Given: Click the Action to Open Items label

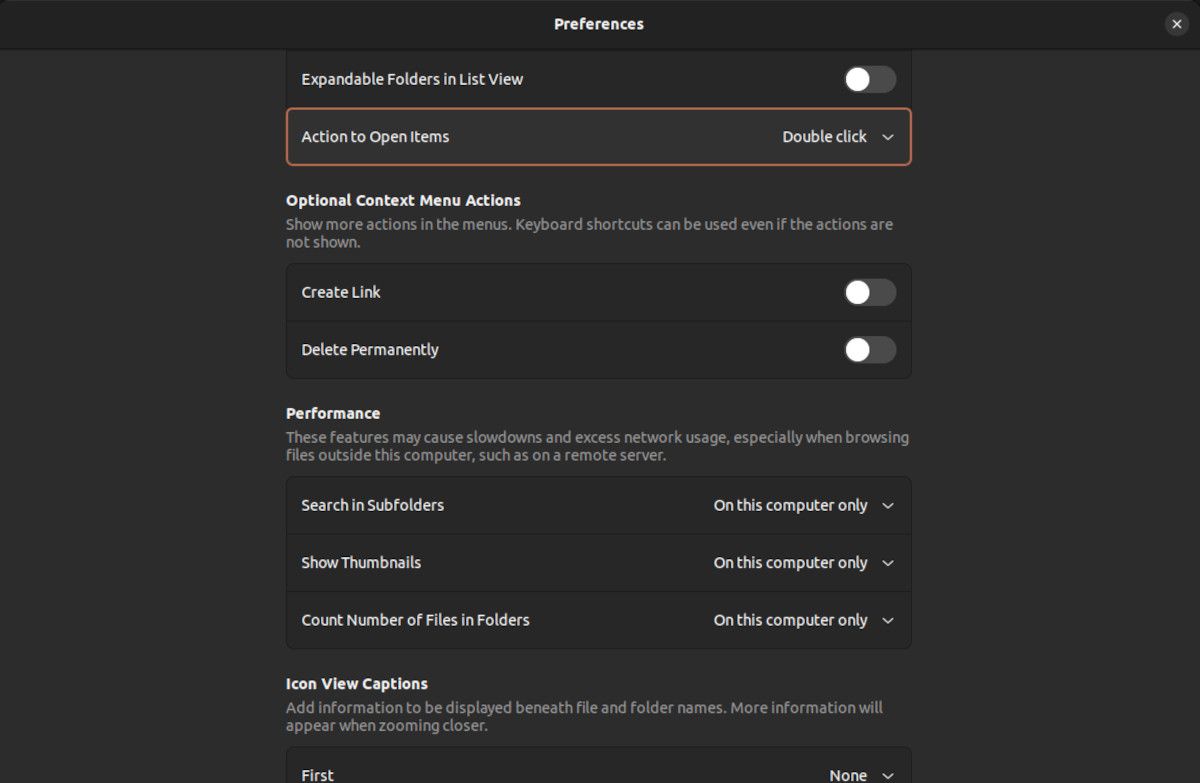Looking at the screenshot, I should (375, 137).
